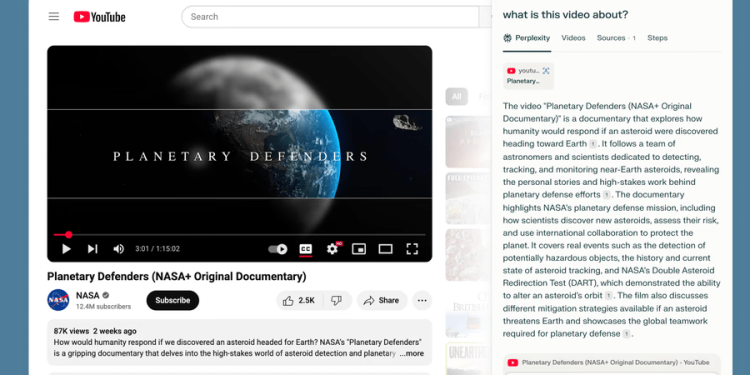
Task: Subscribe to the NASA channel
Action: click(173, 300)
